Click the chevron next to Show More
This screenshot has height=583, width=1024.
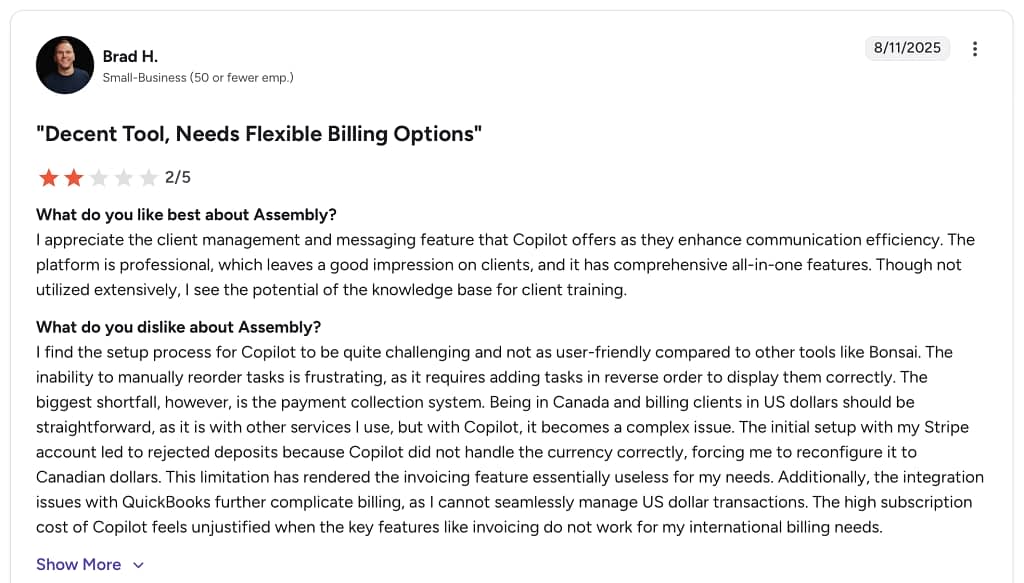(138, 565)
